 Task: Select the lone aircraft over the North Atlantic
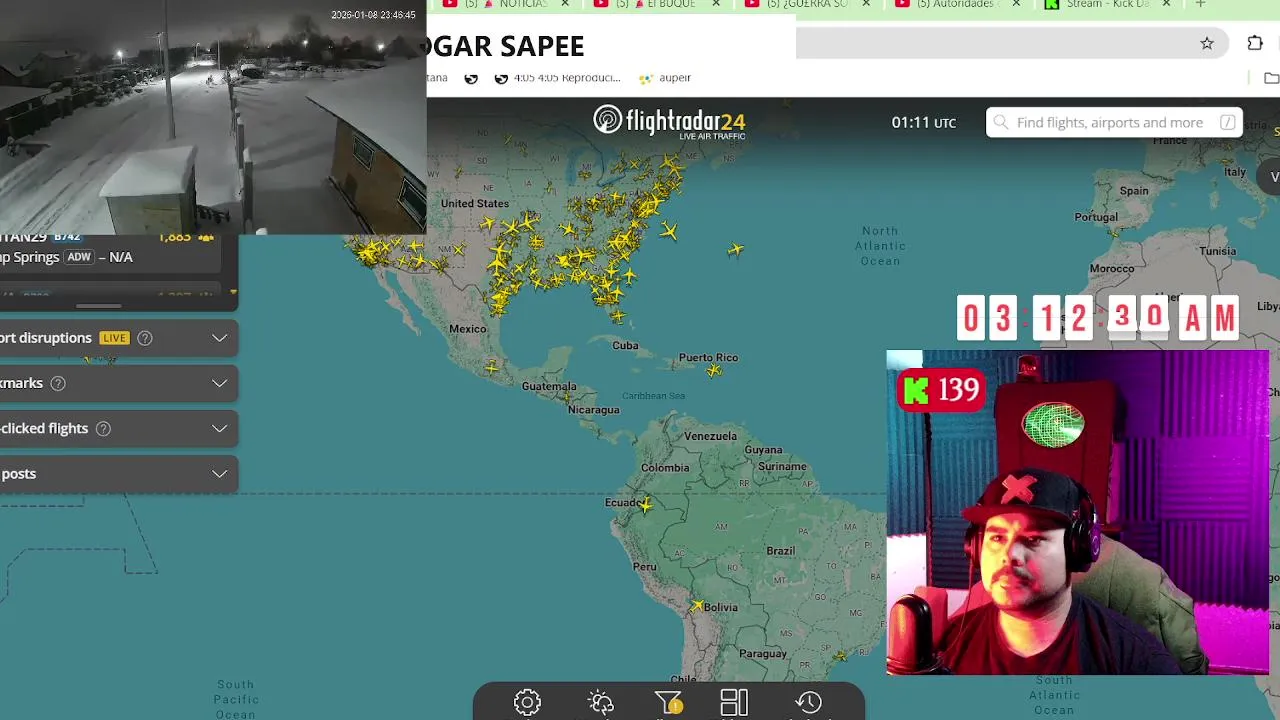[x=736, y=250]
